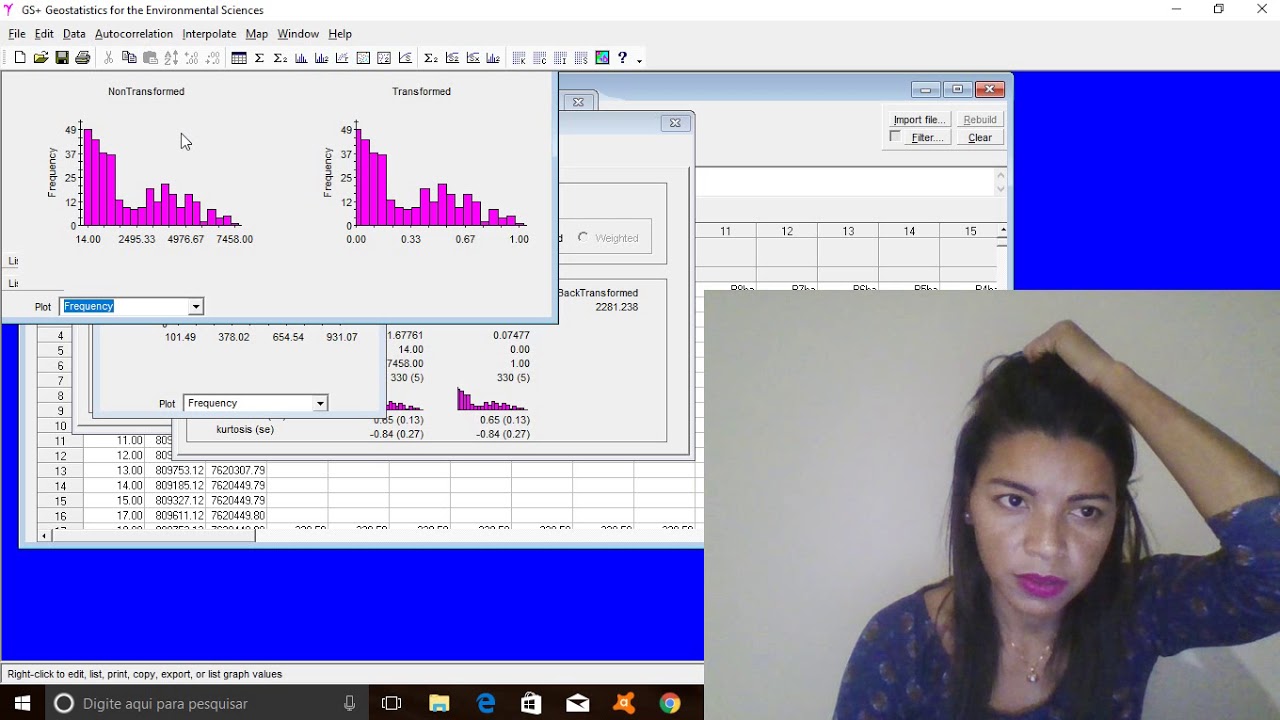Viewport: 1280px width, 720px height.
Task: Click the Save diskette toolbar icon
Action: pos(62,58)
